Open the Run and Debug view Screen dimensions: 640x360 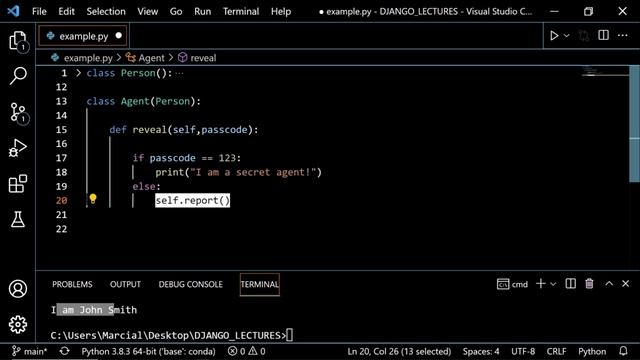(18, 148)
